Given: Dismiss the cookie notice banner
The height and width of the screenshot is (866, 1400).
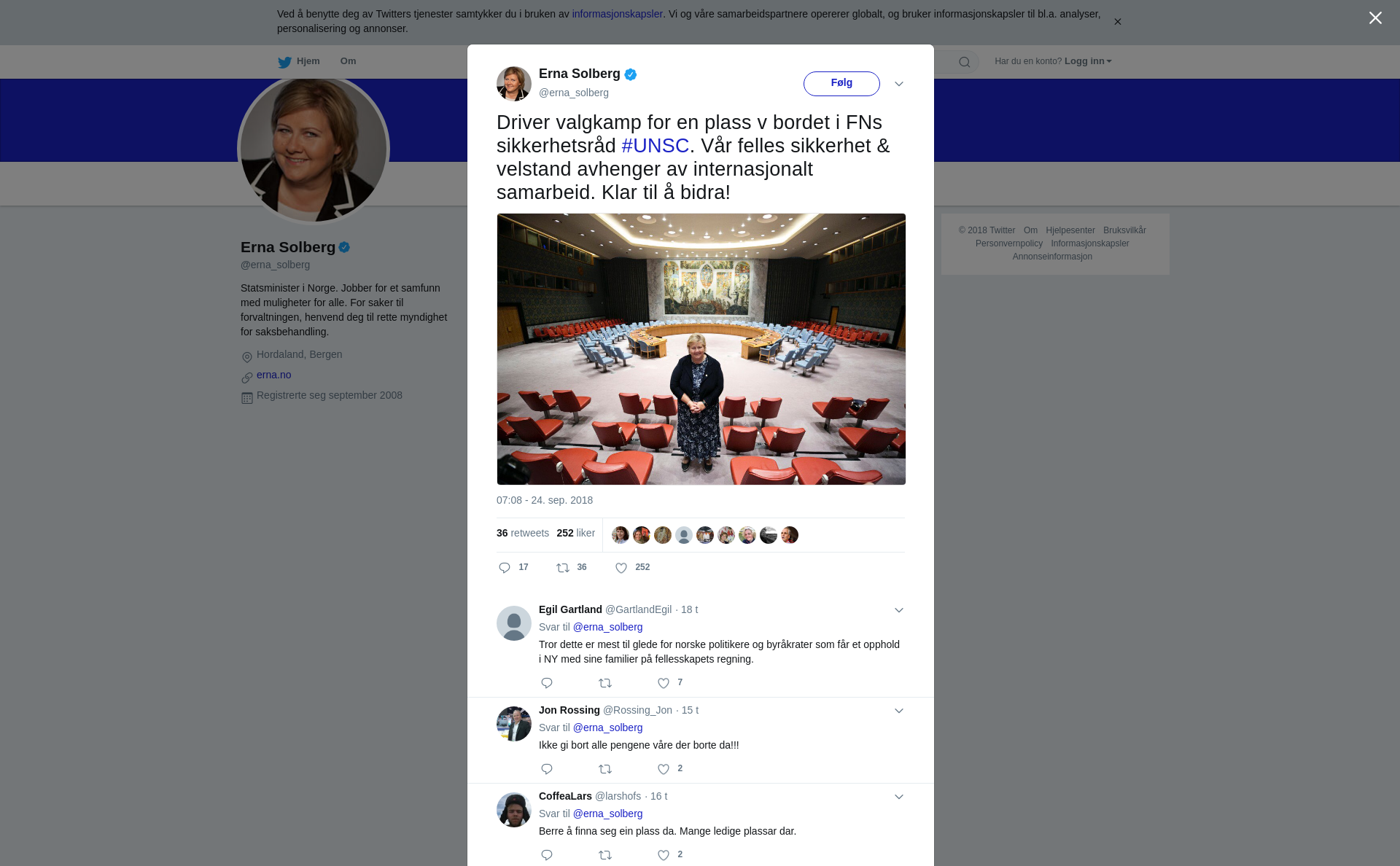Looking at the screenshot, I should 1117,22.
